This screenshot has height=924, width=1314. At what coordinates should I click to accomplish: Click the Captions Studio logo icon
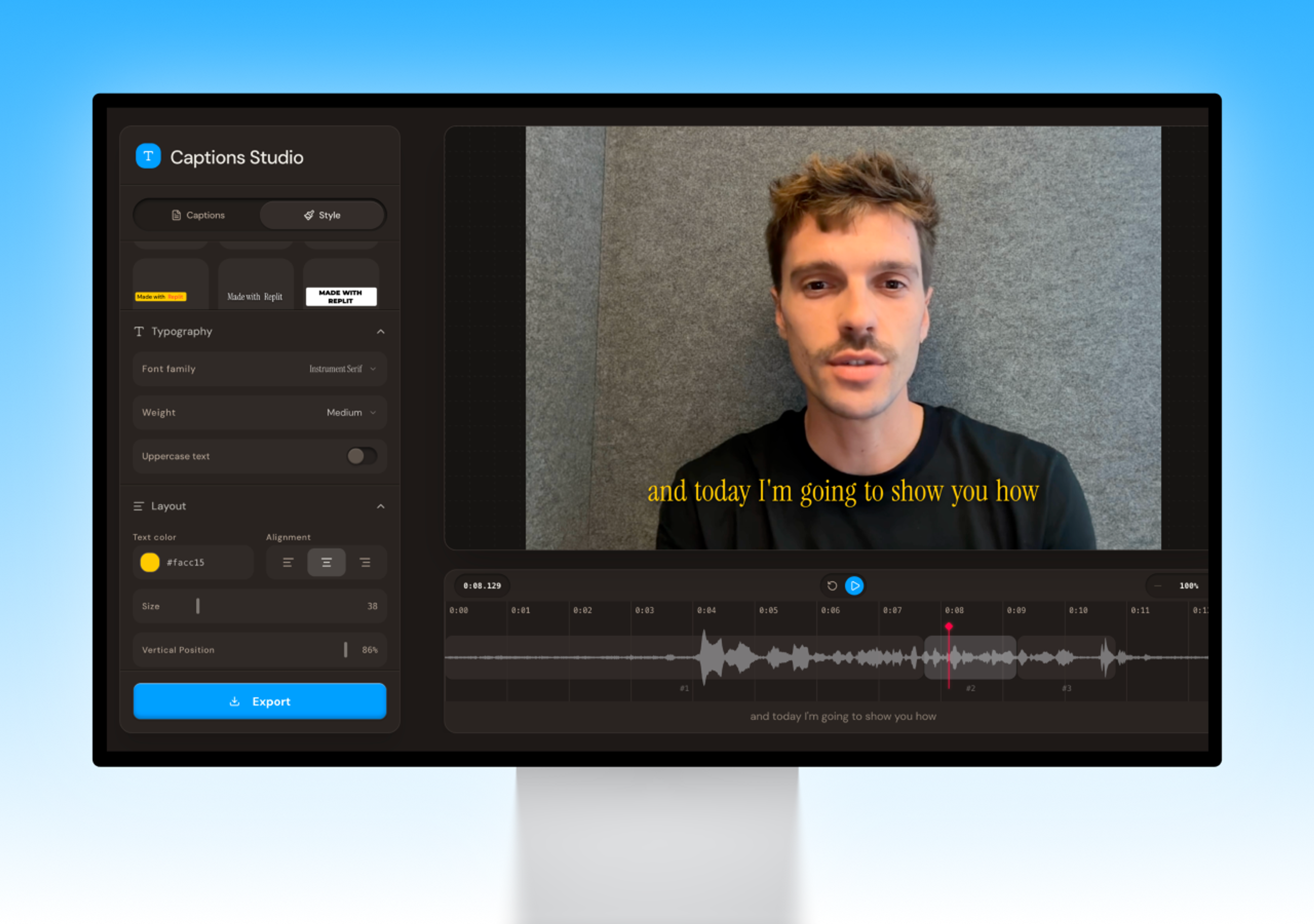coord(148,156)
